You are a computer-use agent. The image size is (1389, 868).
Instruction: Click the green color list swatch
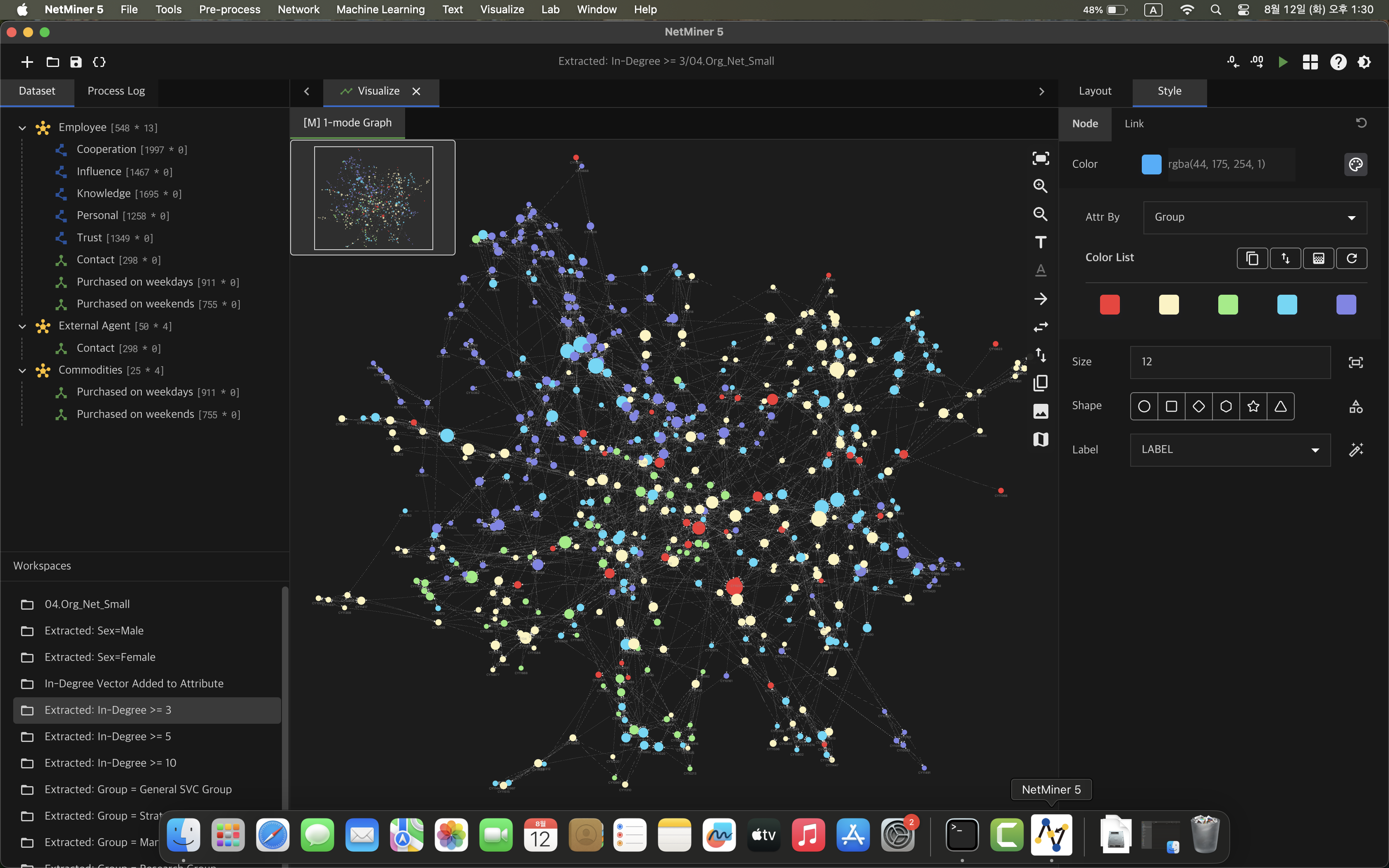point(1228,304)
